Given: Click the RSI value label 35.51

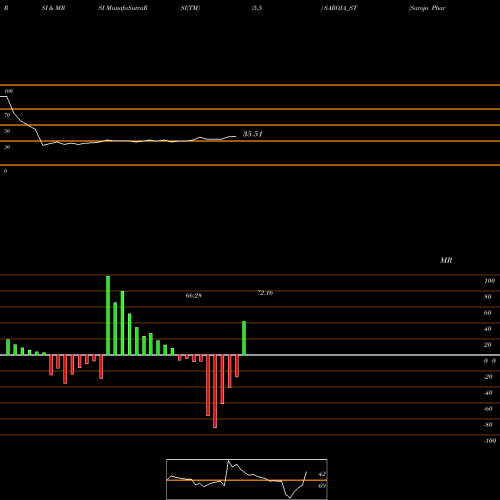Looking at the screenshot, I should click(x=253, y=134).
